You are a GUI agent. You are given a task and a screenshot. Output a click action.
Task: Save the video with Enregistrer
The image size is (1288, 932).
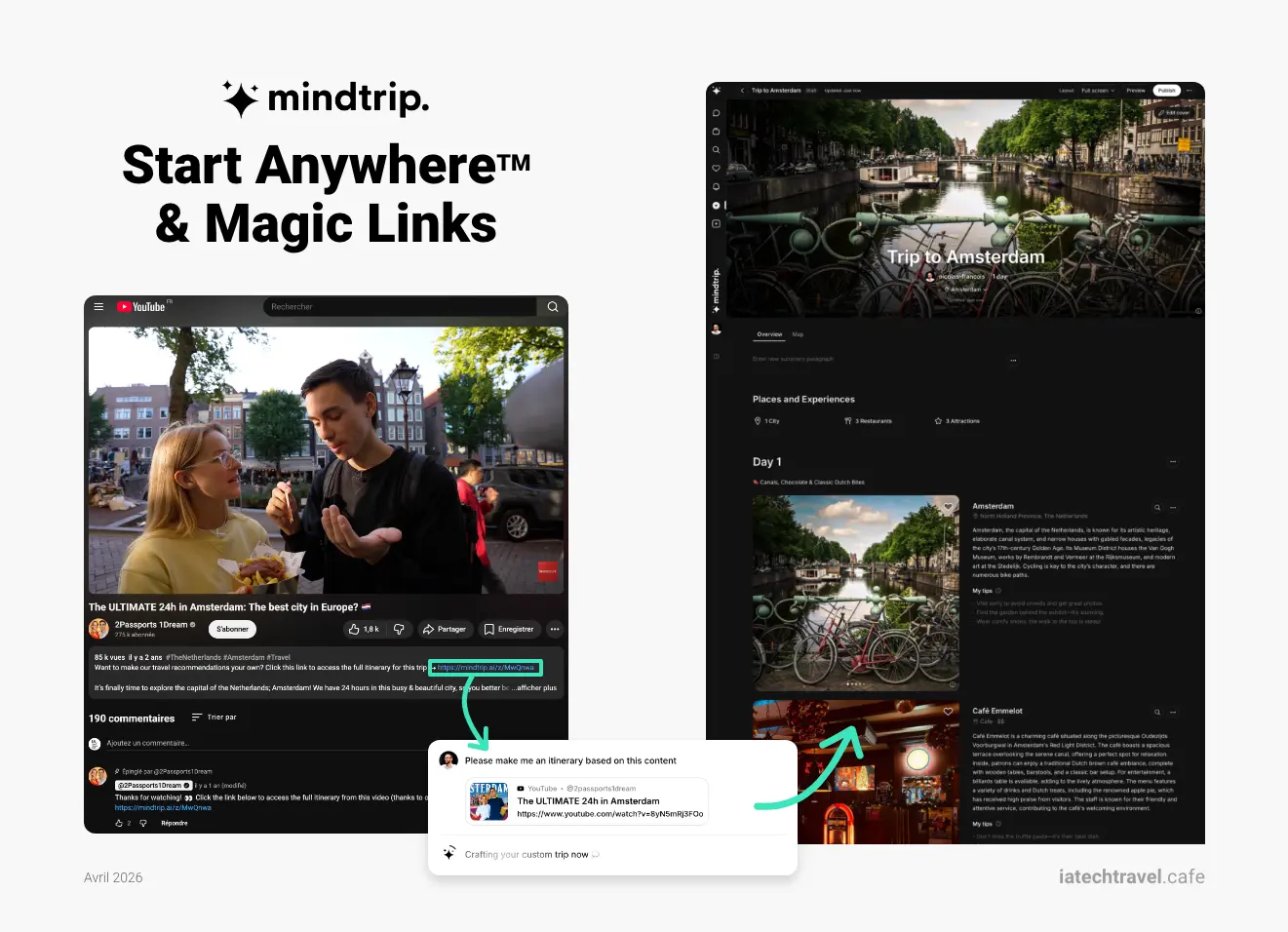509,630
